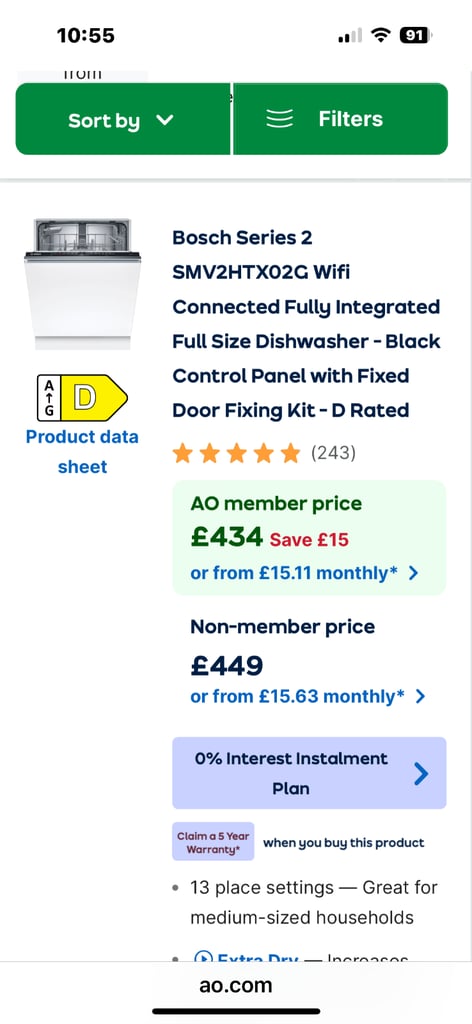472x1024 pixels.
Task: Open the Bosch dishwasher product image
Action: pos(82,285)
